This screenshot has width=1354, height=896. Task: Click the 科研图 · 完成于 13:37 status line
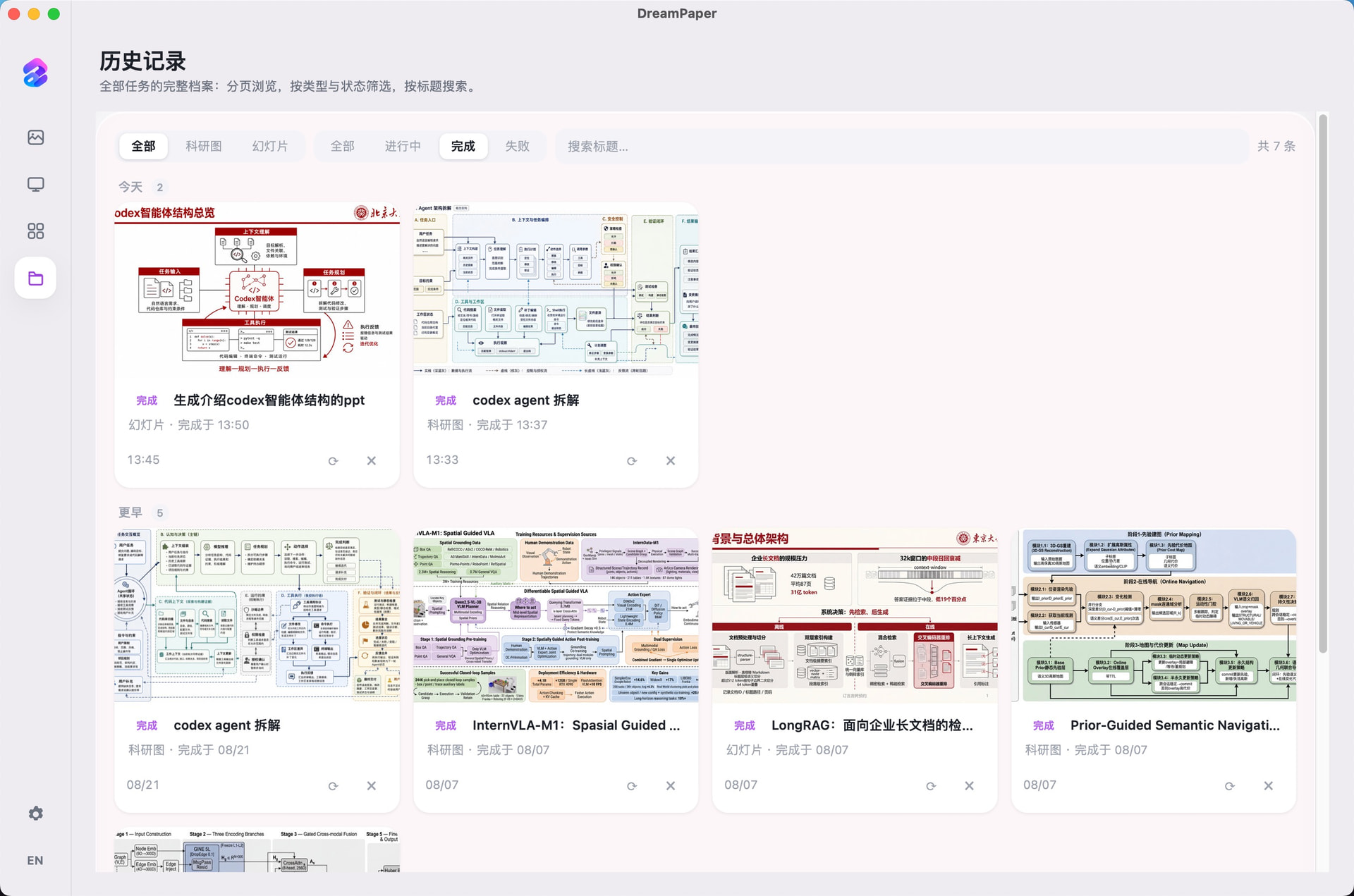(x=487, y=425)
